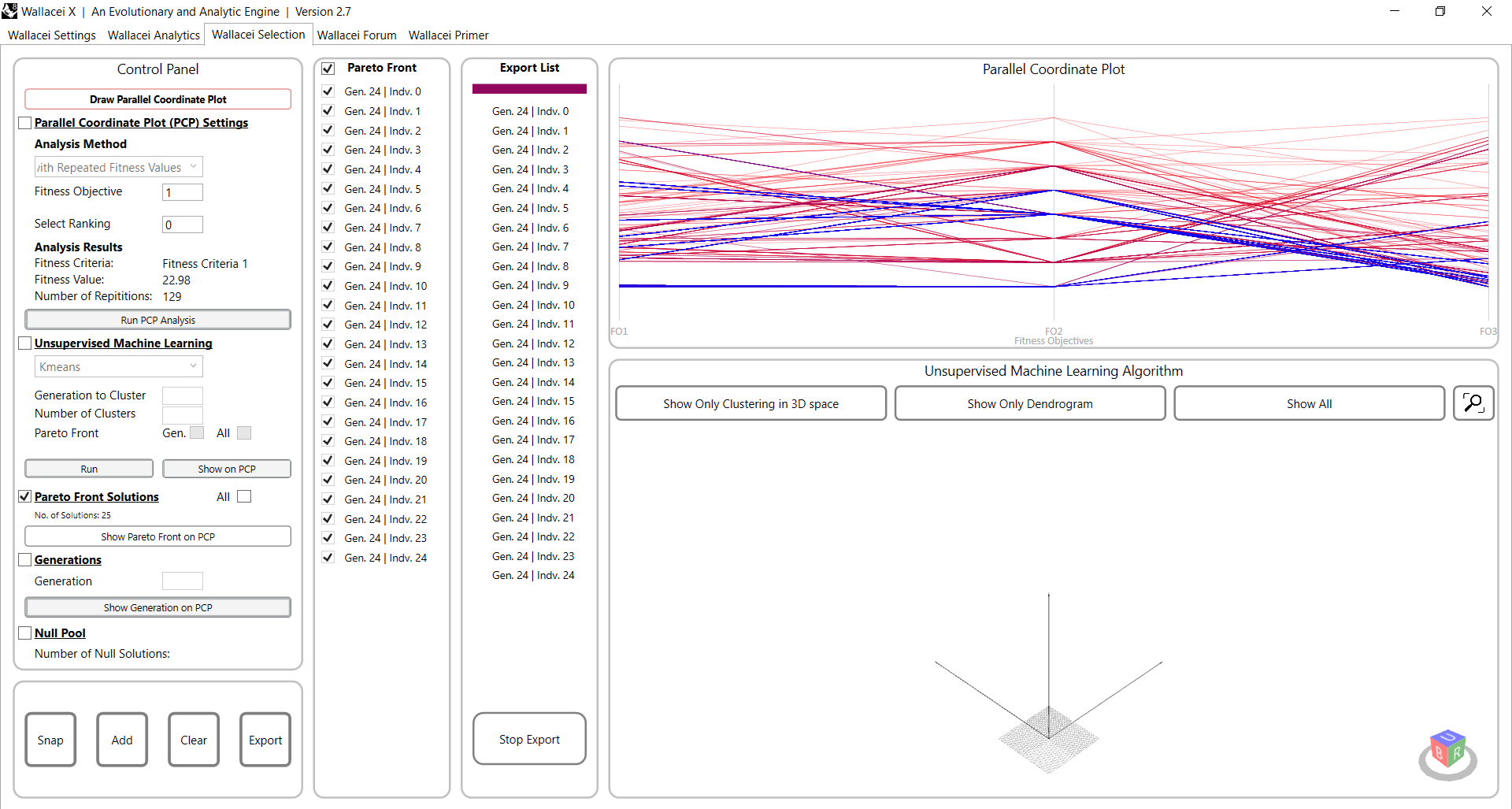Image resolution: width=1512 pixels, height=809 pixels.
Task: Click the Snap button
Action: (x=50, y=739)
